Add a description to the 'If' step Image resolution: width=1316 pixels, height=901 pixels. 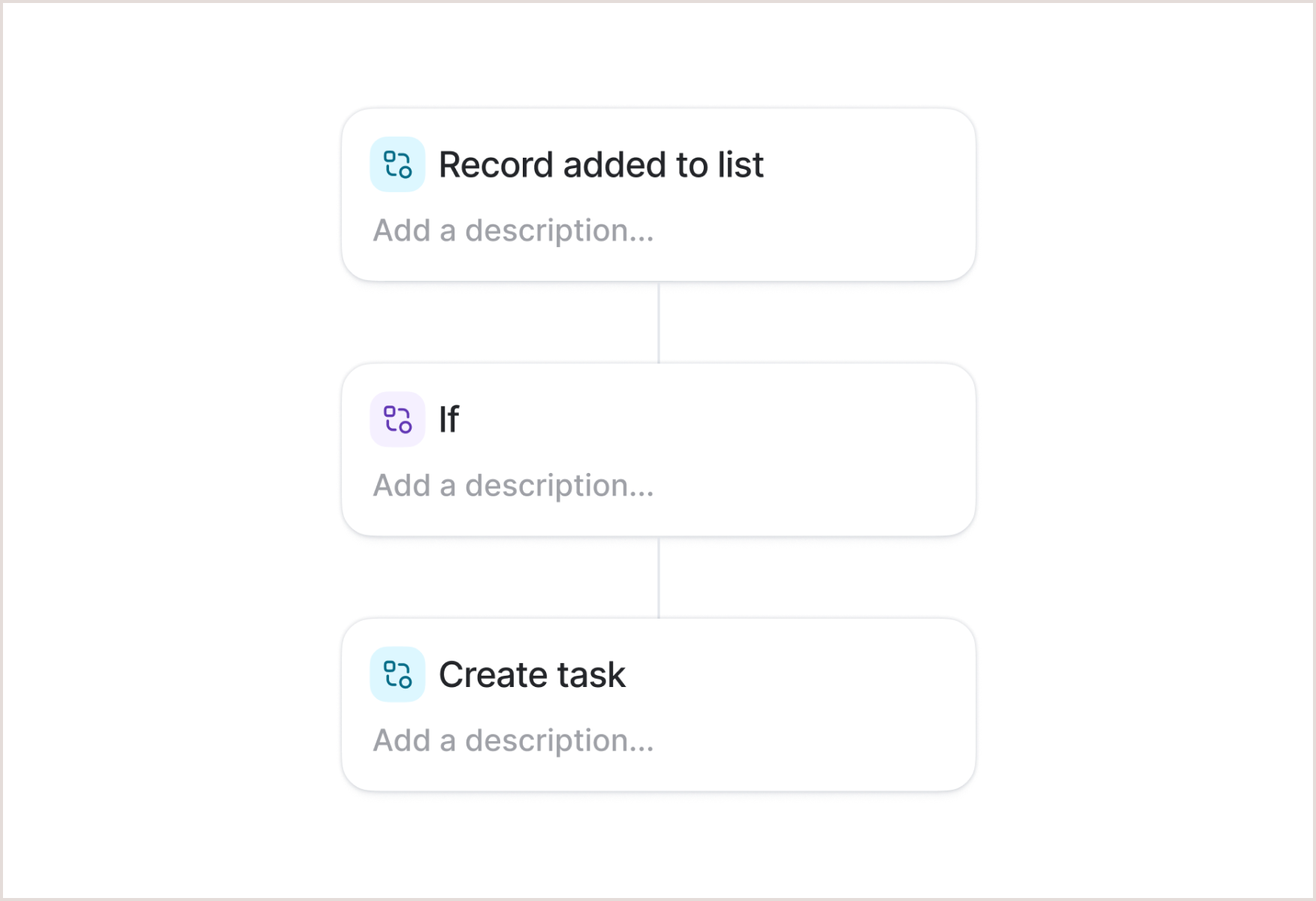[x=514, y=486]
